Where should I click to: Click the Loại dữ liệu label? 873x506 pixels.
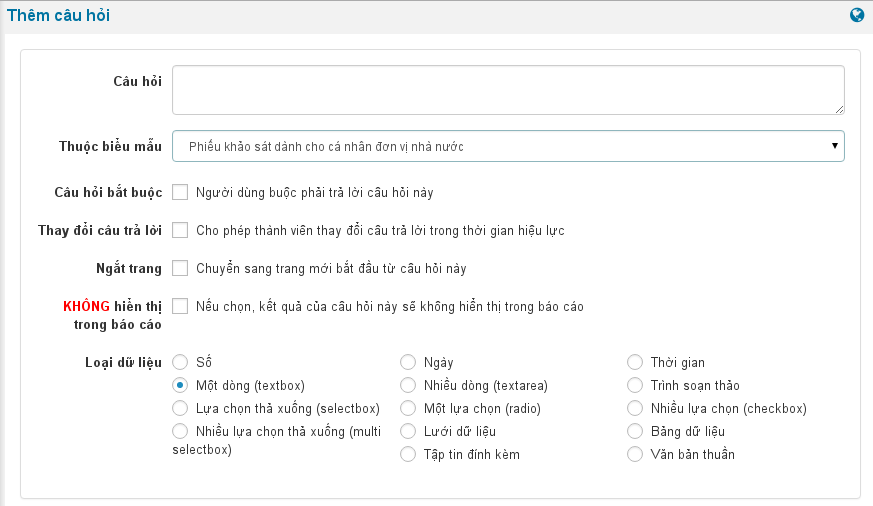click(123, 362)
